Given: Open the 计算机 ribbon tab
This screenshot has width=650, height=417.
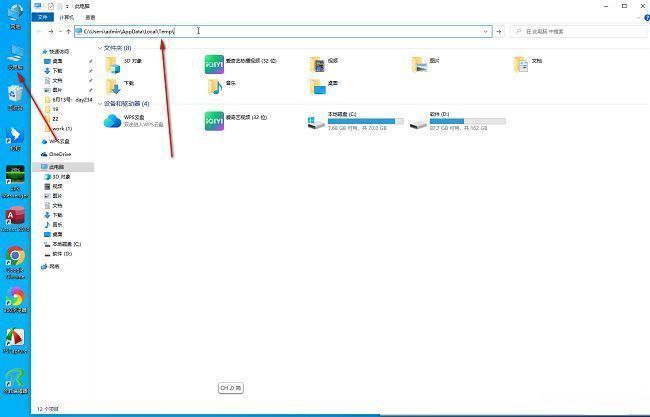Looking at the screenshot, I should coord(67,17).
